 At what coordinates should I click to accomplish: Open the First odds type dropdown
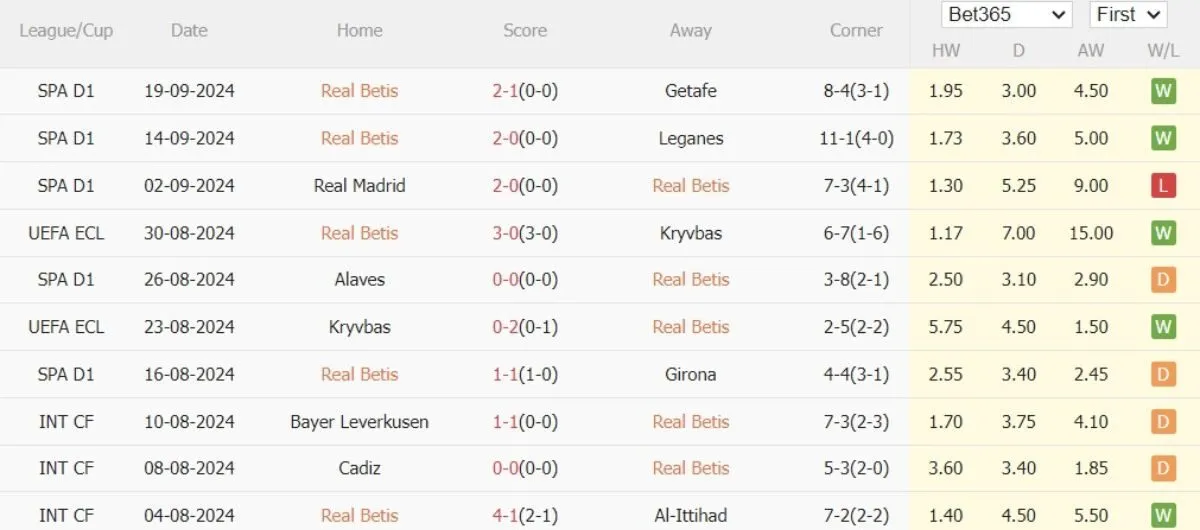(x=1128, y=15)
